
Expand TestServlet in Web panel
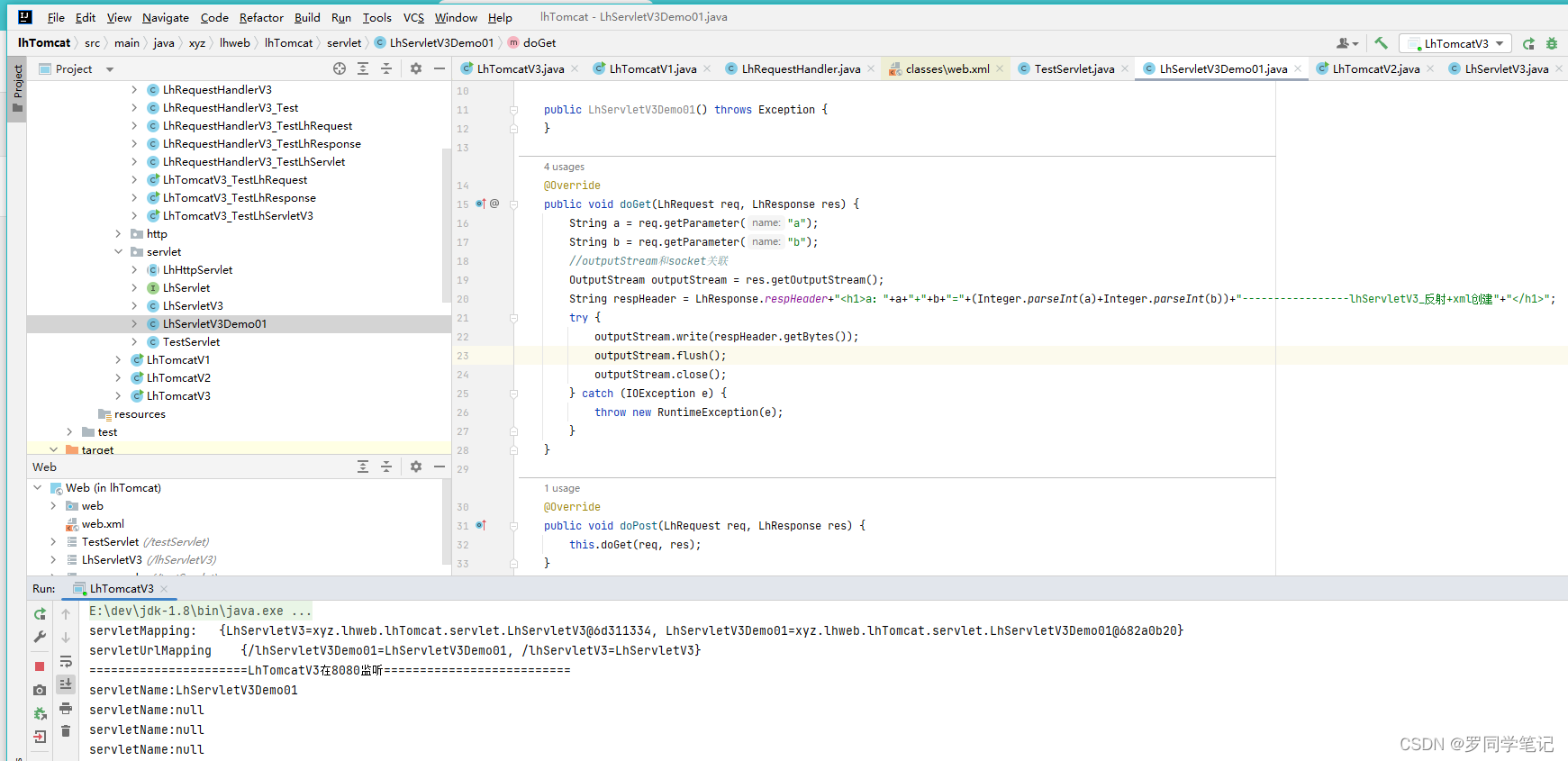coord(53,542)
